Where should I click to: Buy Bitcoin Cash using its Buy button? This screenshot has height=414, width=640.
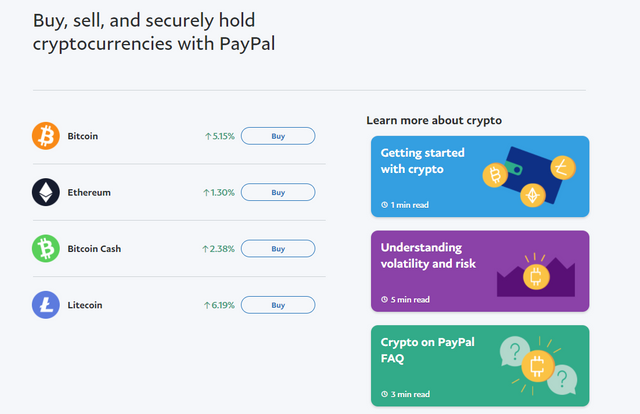278,249
